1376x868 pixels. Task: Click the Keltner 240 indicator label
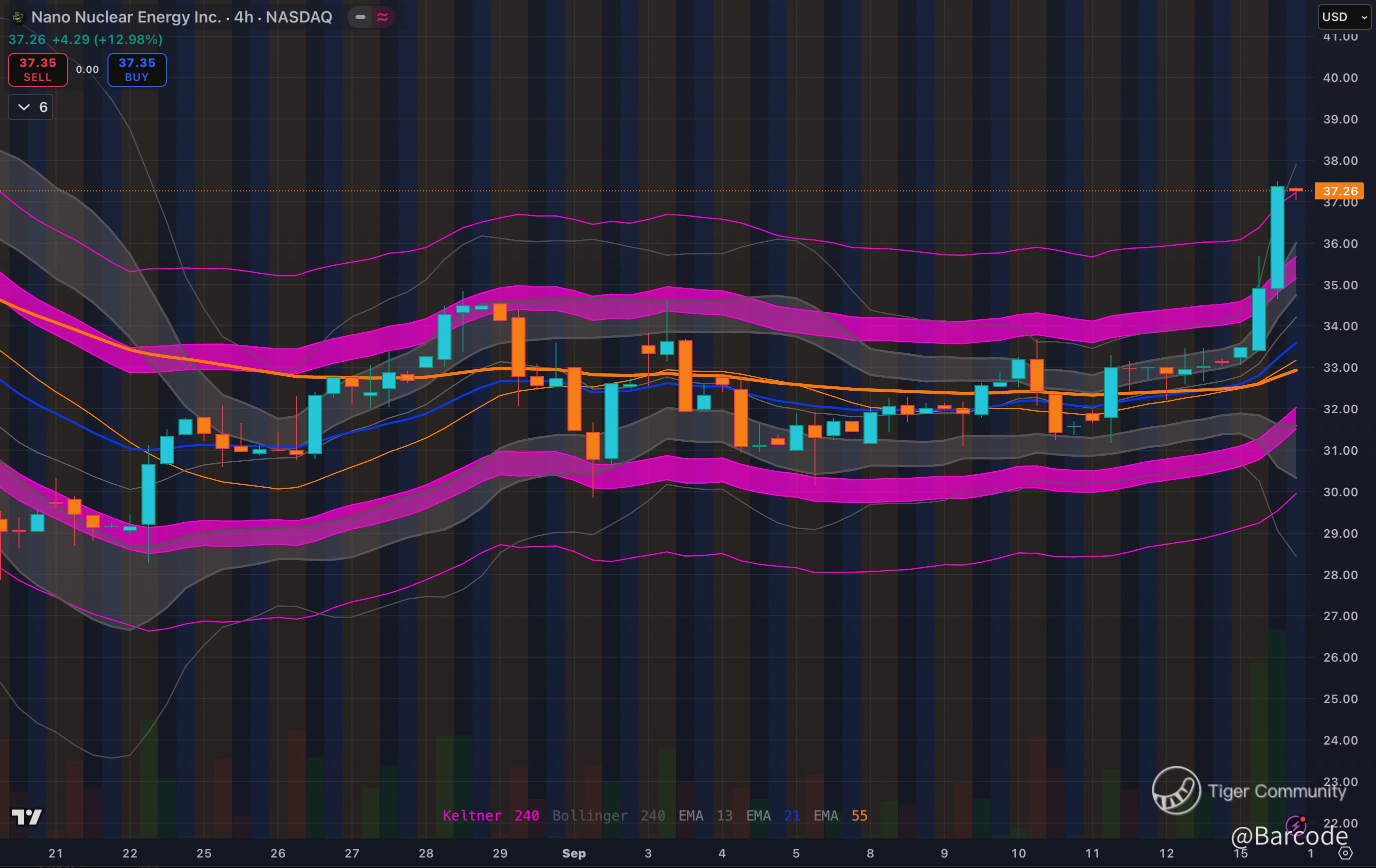click(x=490, y=816)
